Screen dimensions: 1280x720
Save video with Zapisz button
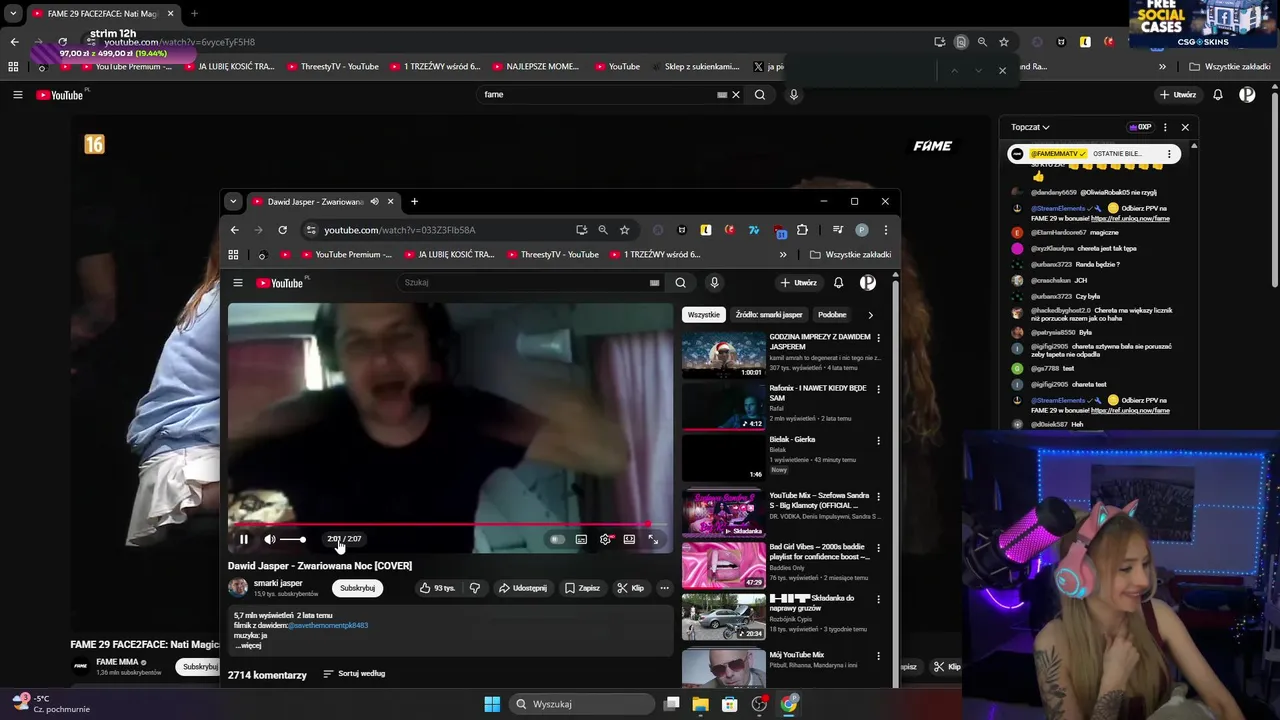[582, 588]
